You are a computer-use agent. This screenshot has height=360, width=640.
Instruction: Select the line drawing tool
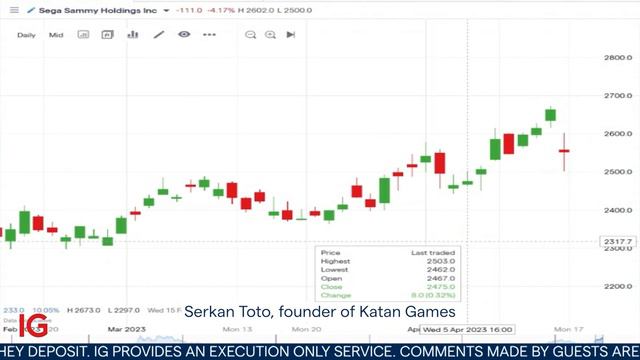tap(159, 35)
